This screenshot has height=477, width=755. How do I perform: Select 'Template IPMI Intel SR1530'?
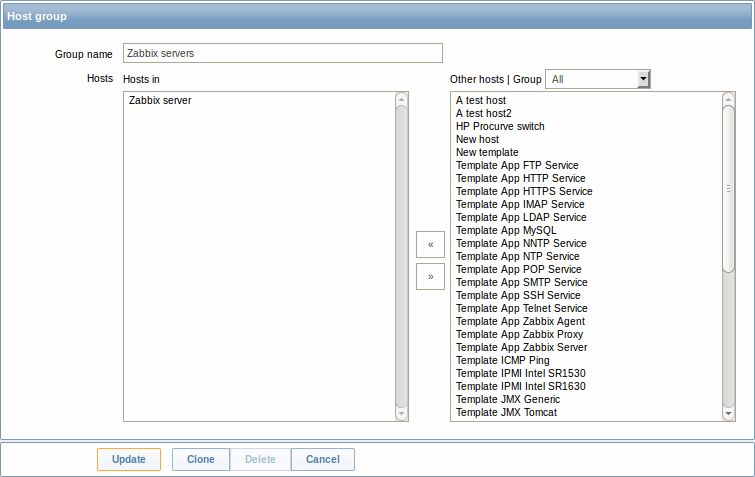coord(521,373)
